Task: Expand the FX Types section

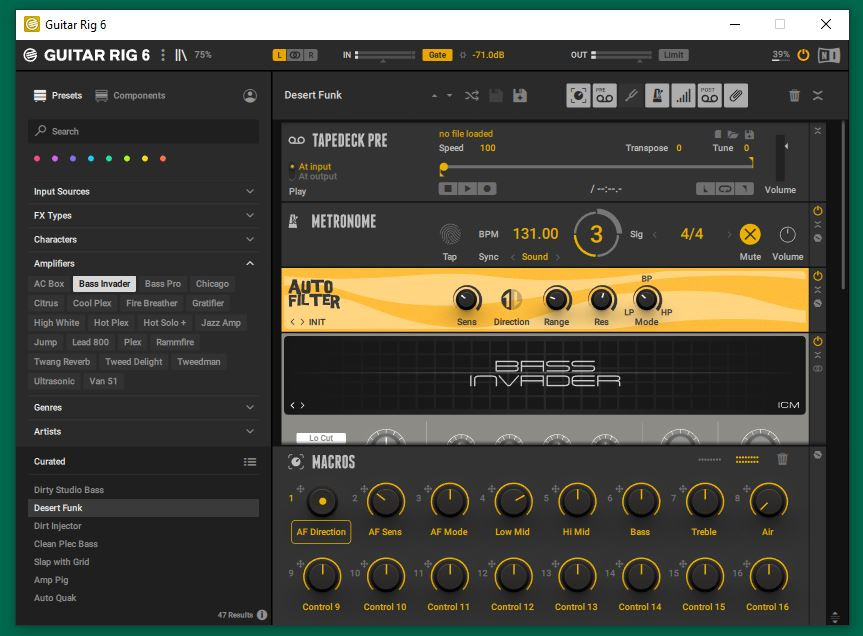Action: point(143,216)
